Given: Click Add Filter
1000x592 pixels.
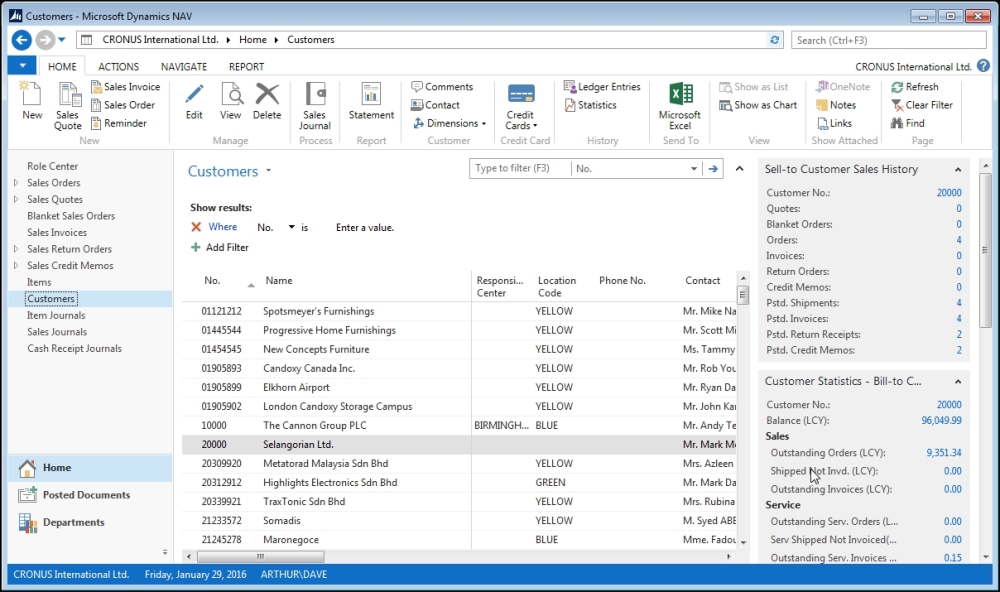Looking at the screenshot, I should pos(220,247).
